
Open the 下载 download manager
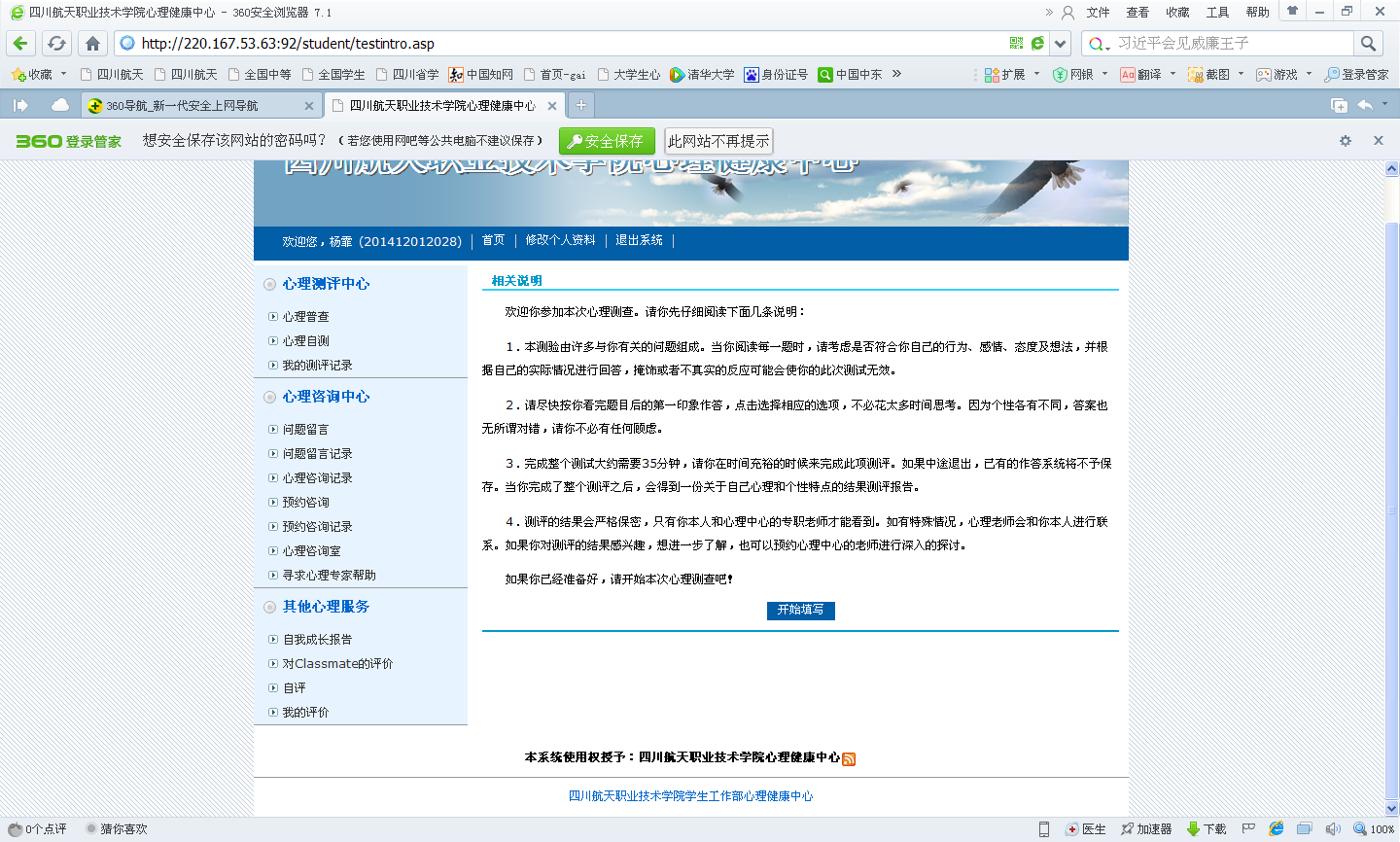(x=1206, y=829)
